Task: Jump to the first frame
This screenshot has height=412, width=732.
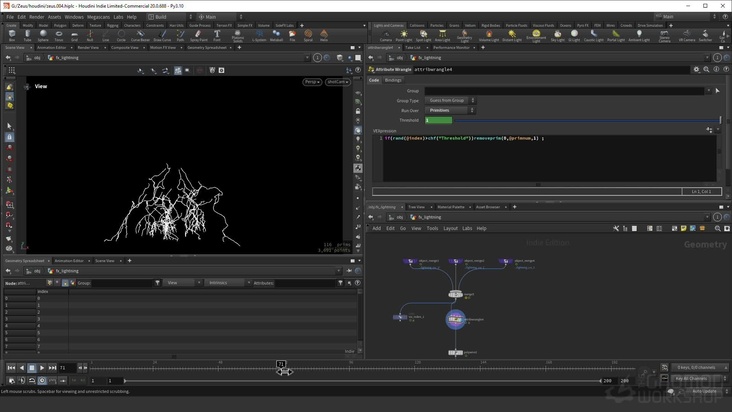Action: click(x=11, y=368)
